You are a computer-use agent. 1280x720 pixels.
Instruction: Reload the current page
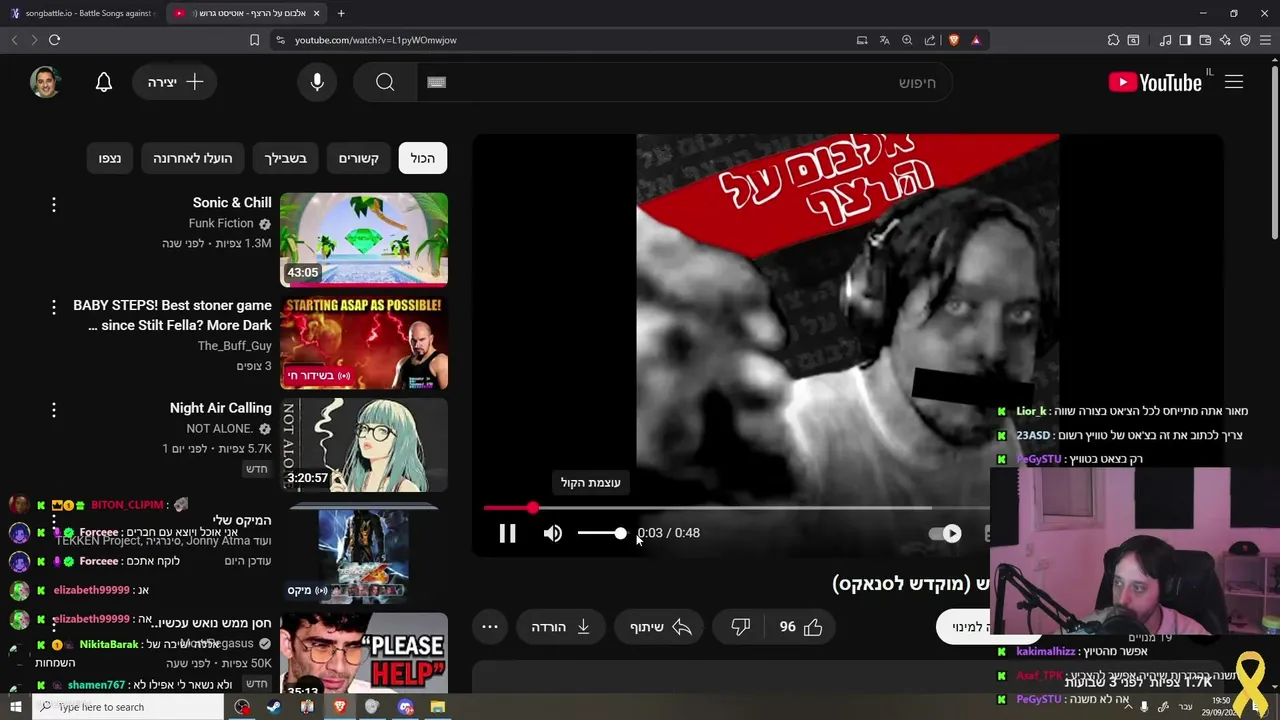54,40
